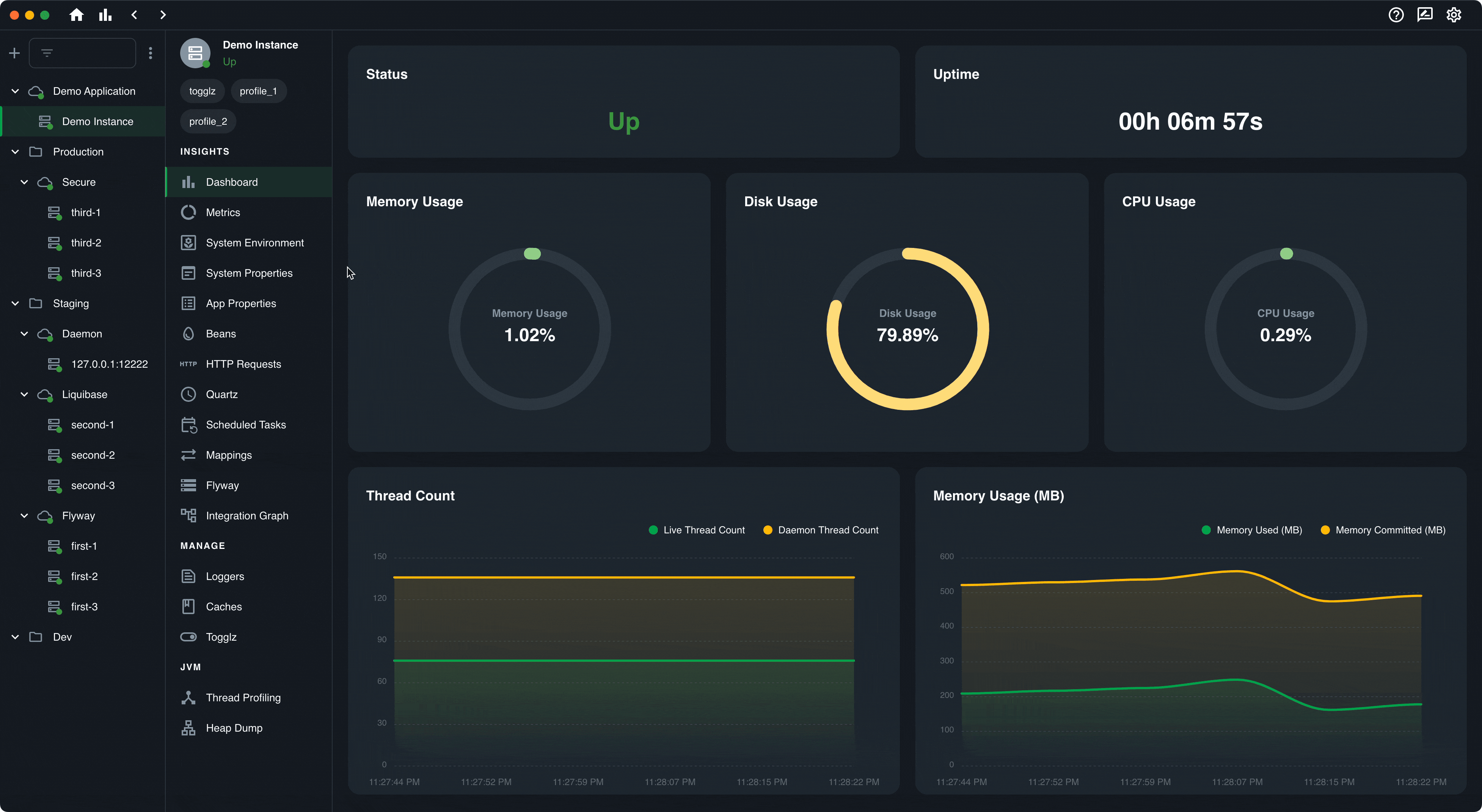Click the Thread Profiling icon under JVM

tap(188, 697)
